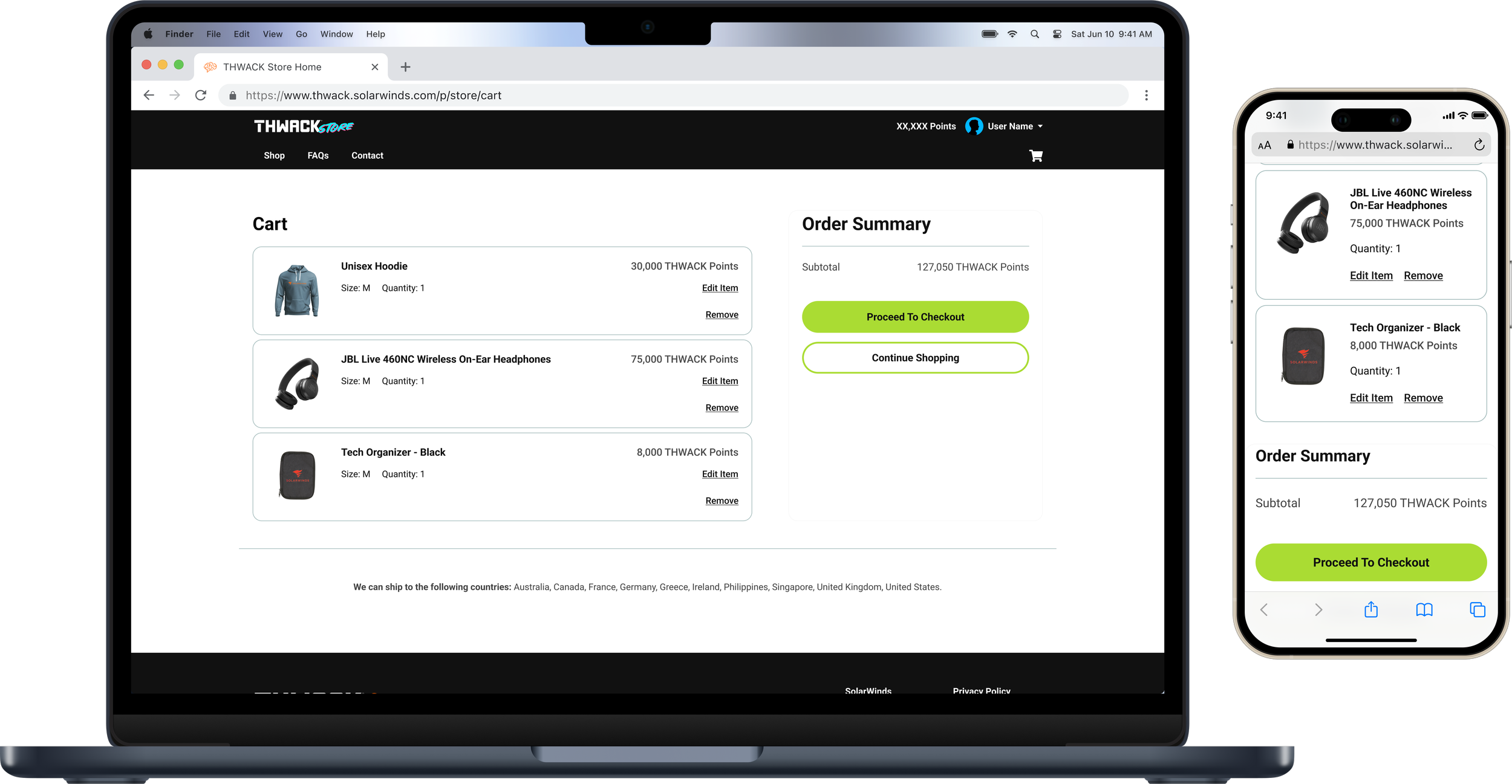Click Proceed To Checkout on phone

1370,562
